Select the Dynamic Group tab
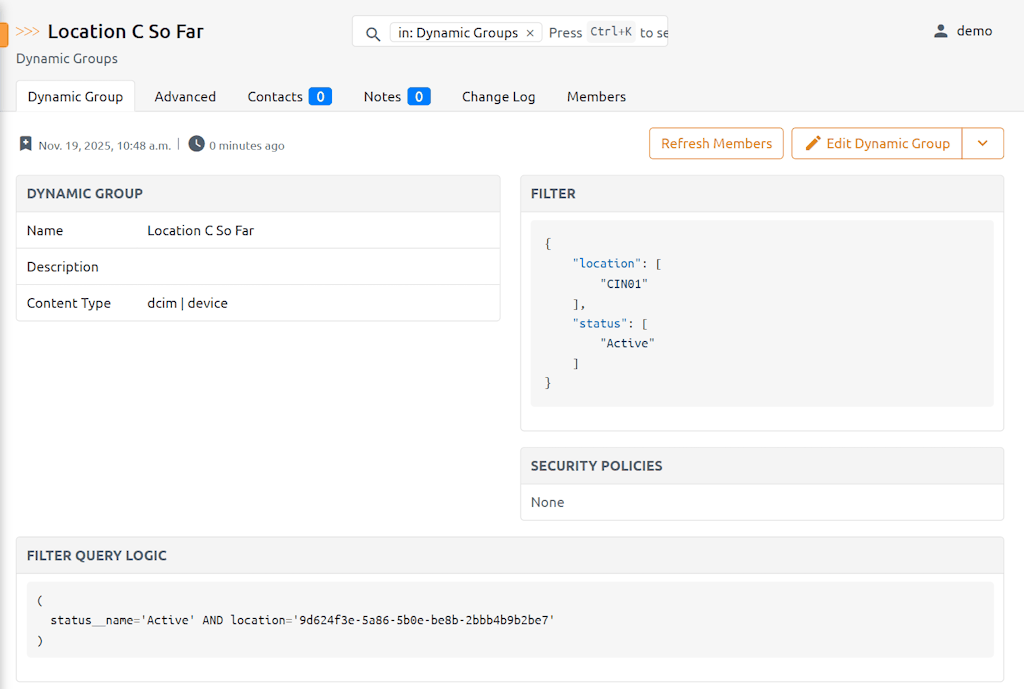The height and width of the screenshot is (689, 1024). tap(75, 97)
